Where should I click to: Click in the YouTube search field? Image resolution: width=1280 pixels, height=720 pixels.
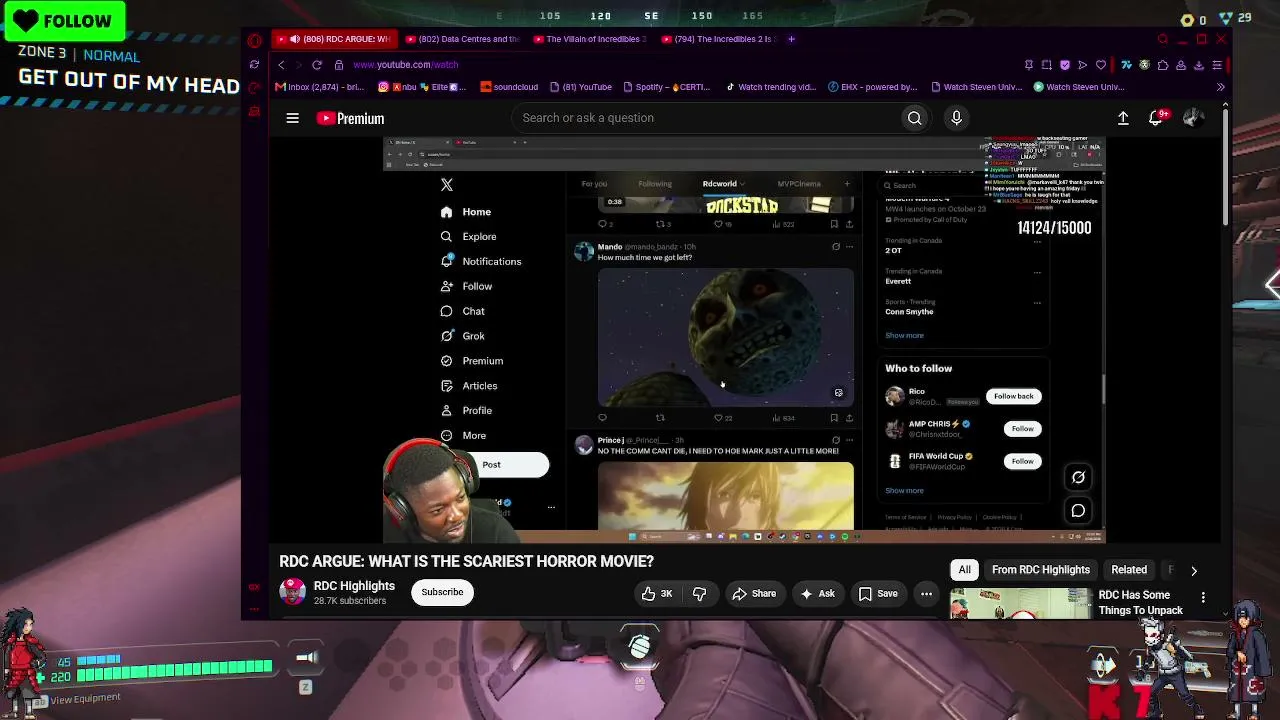(x=705, y=118)
